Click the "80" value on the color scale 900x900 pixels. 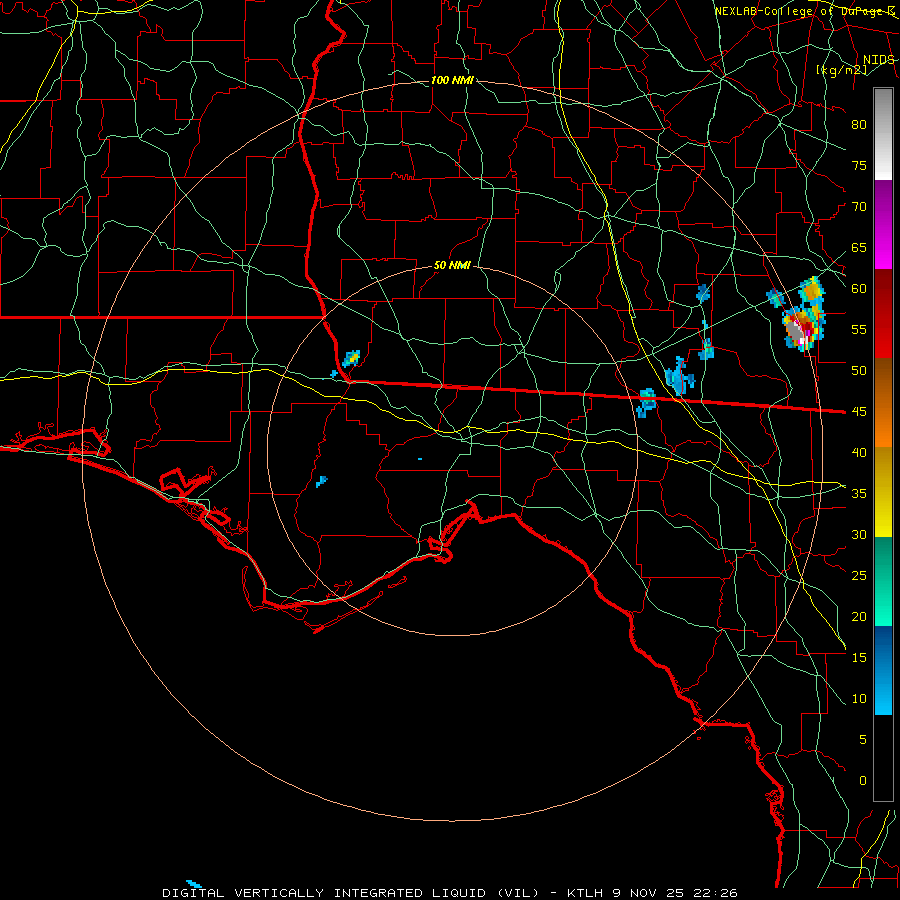tap(859, 125)
